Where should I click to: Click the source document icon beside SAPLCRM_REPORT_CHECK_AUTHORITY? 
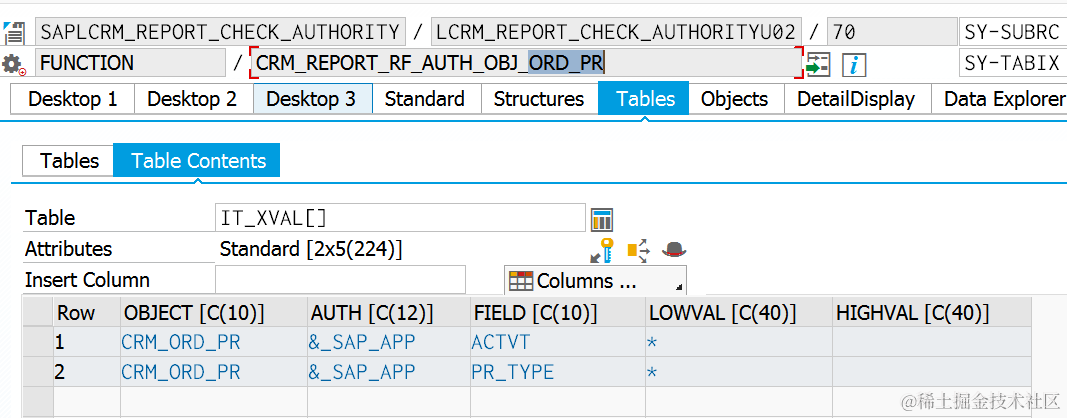tap(13, 32)
